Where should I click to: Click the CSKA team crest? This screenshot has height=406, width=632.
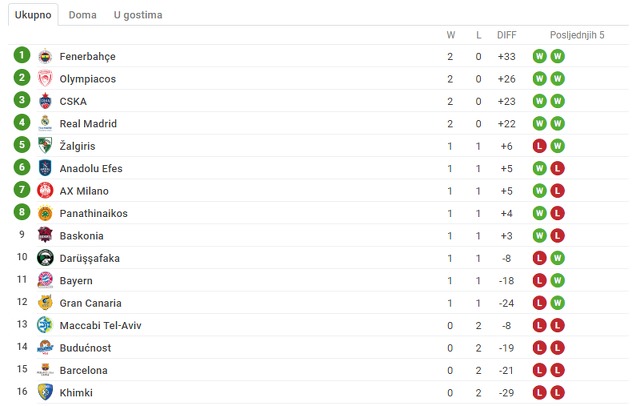pyautogui.click(x=45, y=101)
